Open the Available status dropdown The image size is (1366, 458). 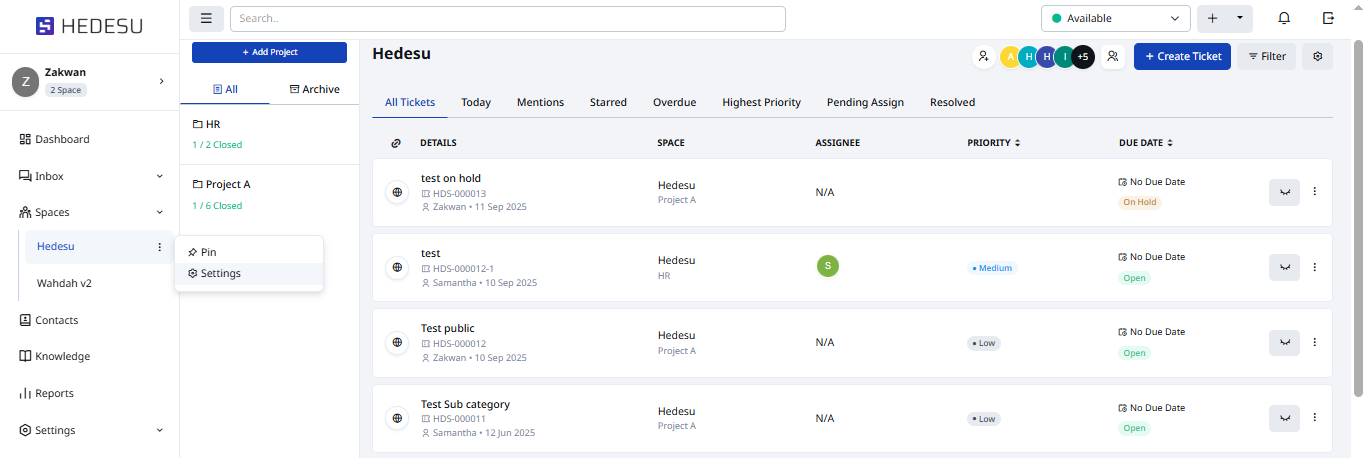coord(1115,18)
